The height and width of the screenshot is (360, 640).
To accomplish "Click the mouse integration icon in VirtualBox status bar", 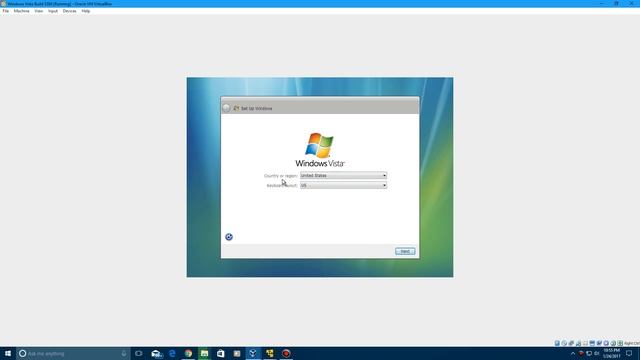I will [x=613, y=343].
